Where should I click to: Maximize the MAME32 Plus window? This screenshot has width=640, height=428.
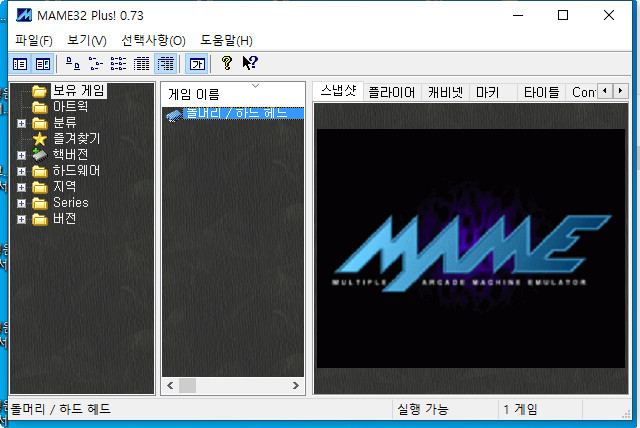563,16
